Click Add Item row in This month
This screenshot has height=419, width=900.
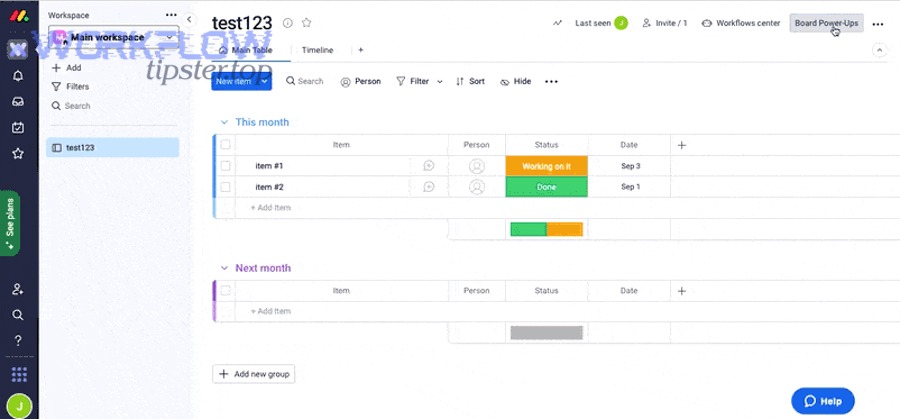(270, 208)
